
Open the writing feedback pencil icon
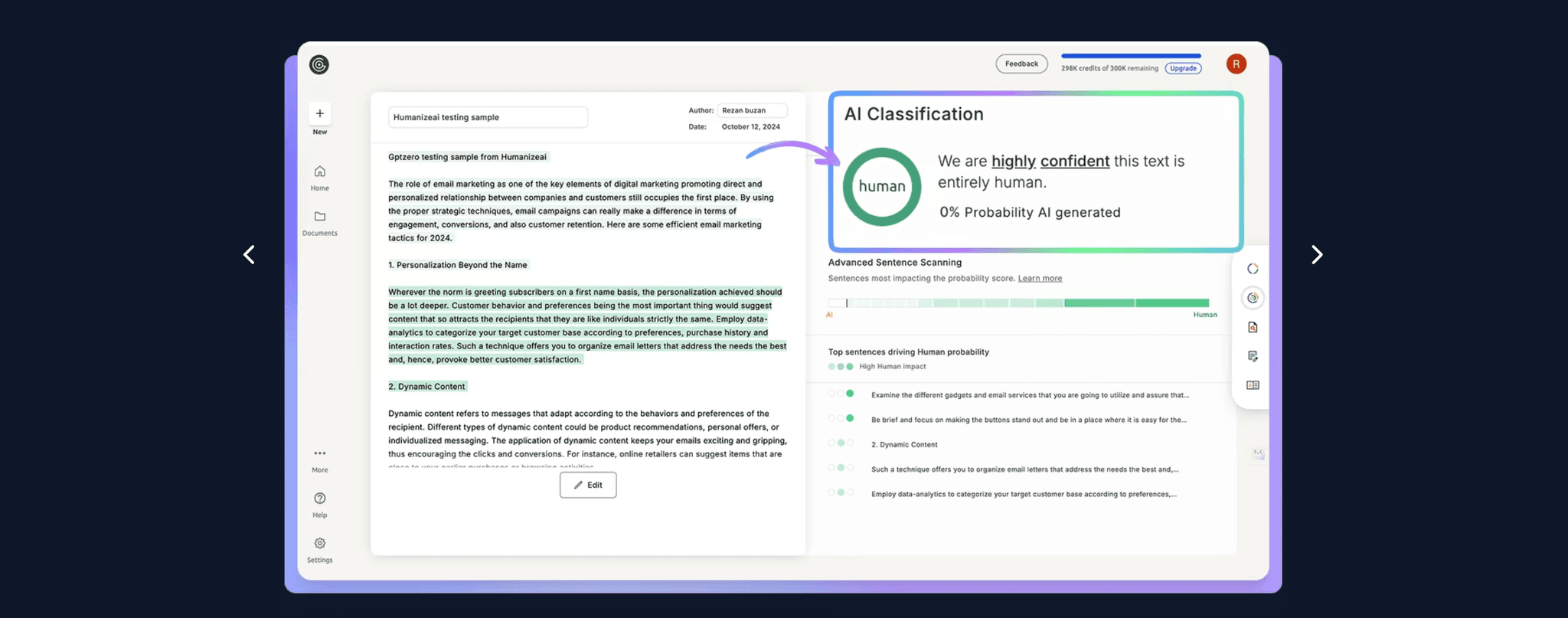1253,356
